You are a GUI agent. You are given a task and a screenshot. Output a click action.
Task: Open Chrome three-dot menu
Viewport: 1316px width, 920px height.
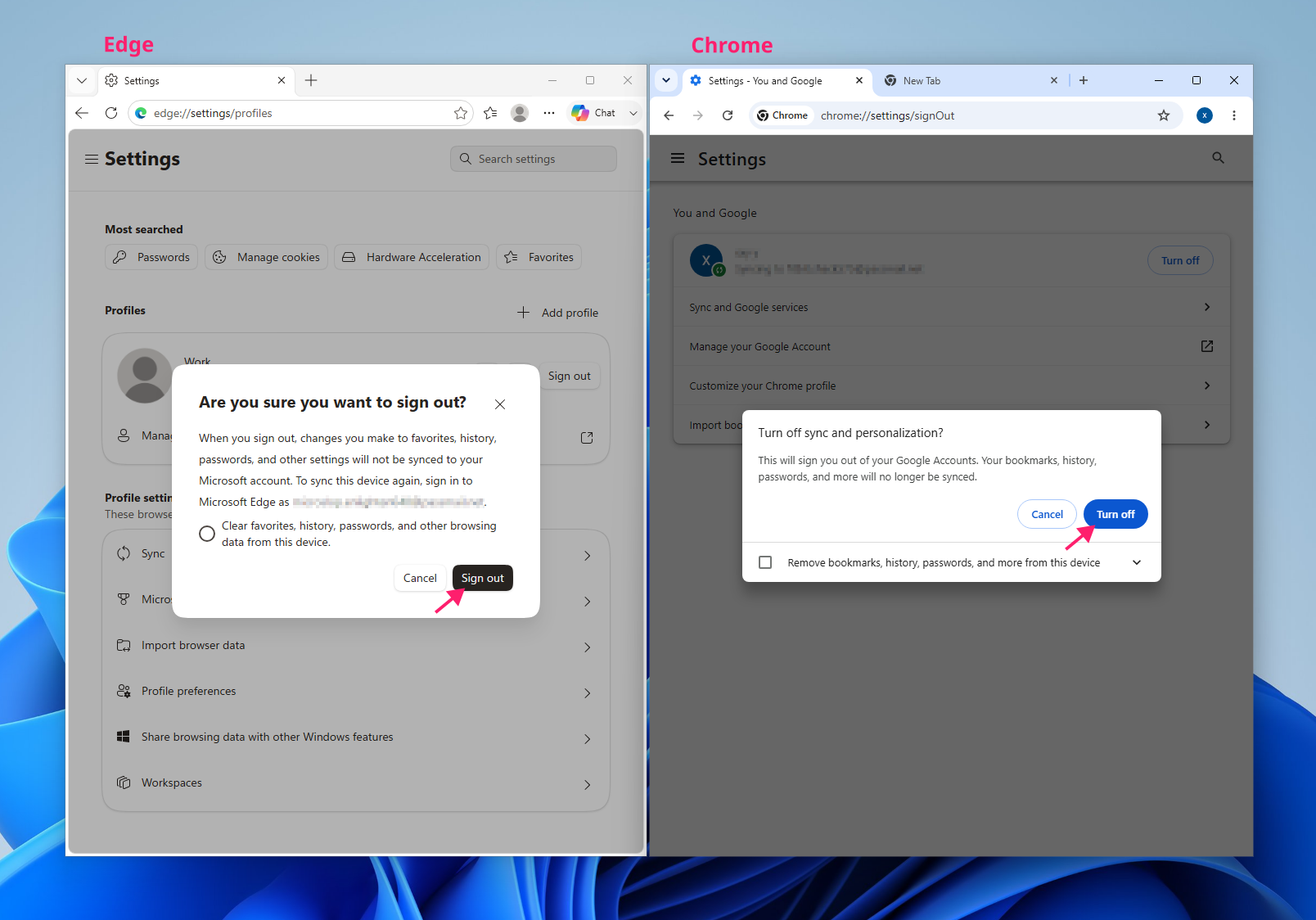coord(1234,115)
